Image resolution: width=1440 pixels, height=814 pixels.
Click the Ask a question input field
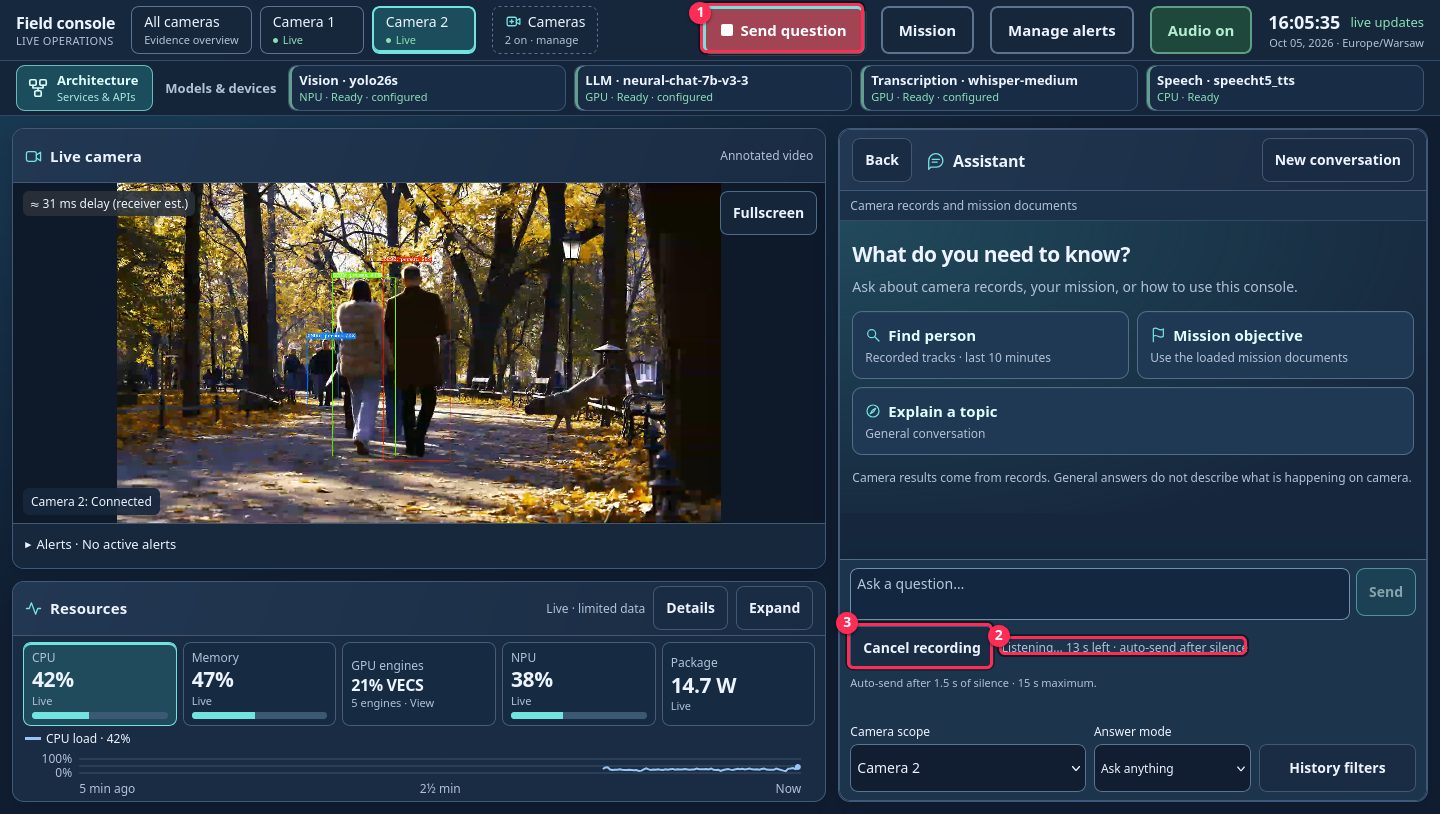point(1100,594)
